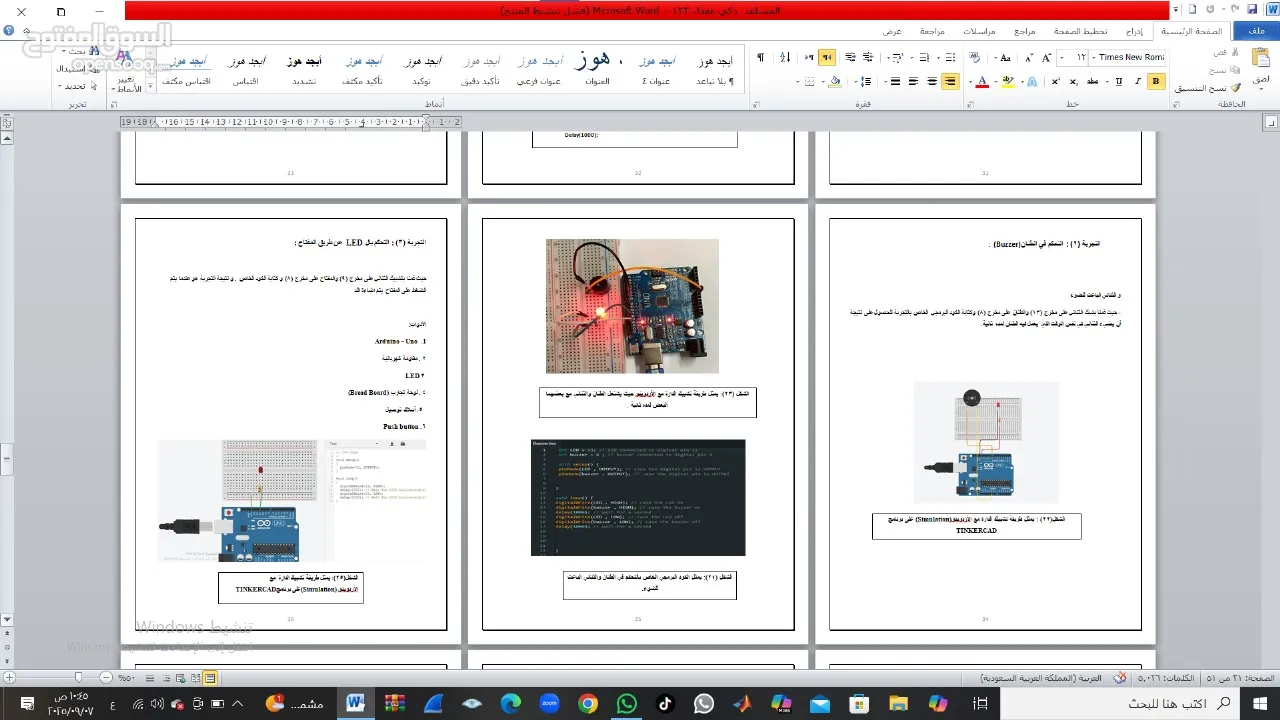The image size is (1280, 720).
Task: Switch to Mailings tab مراسلات
Action: click(979, 31)
